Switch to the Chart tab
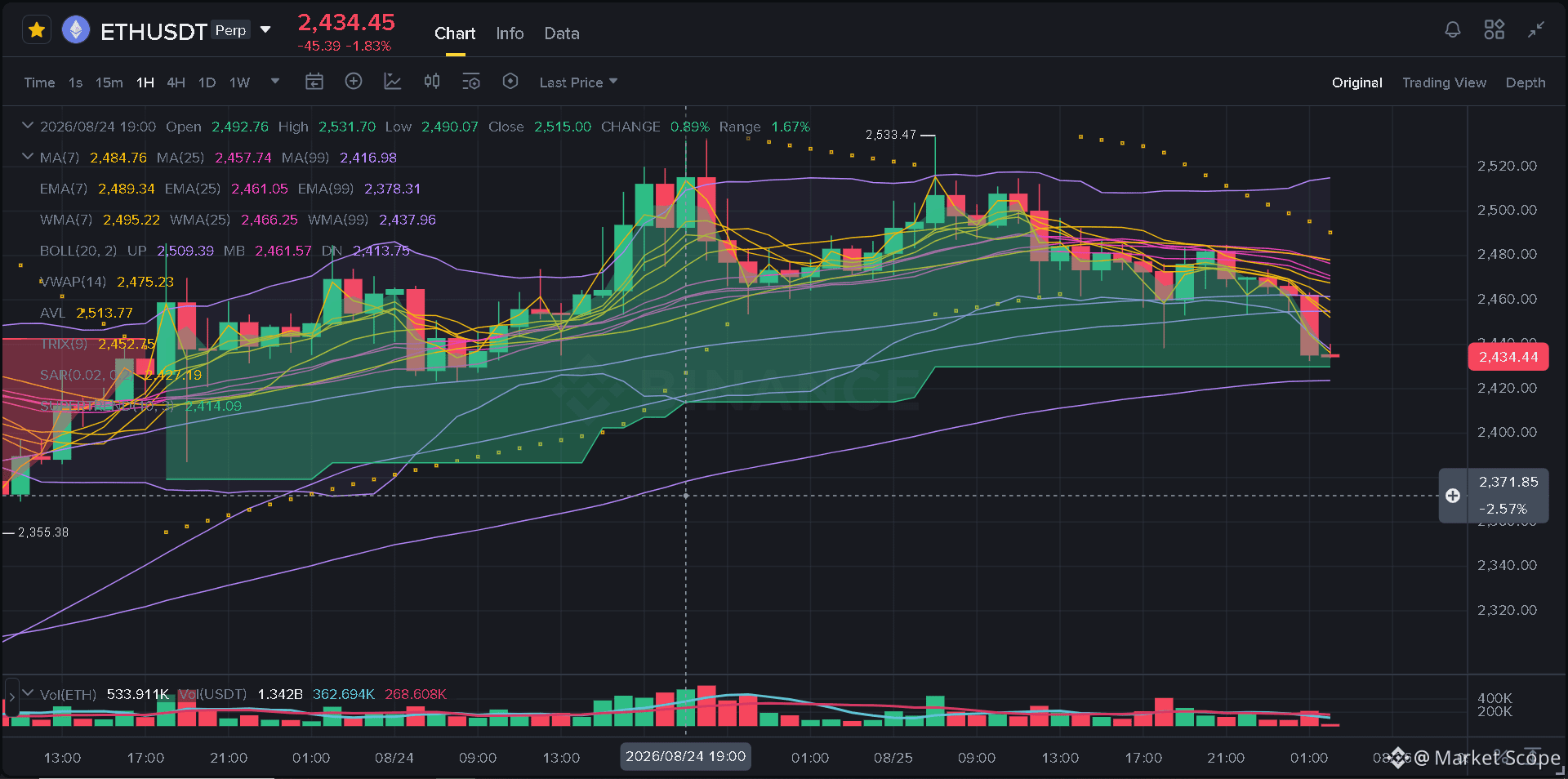Viewport: 1568px width, 779px height. (x=455, y=33)
